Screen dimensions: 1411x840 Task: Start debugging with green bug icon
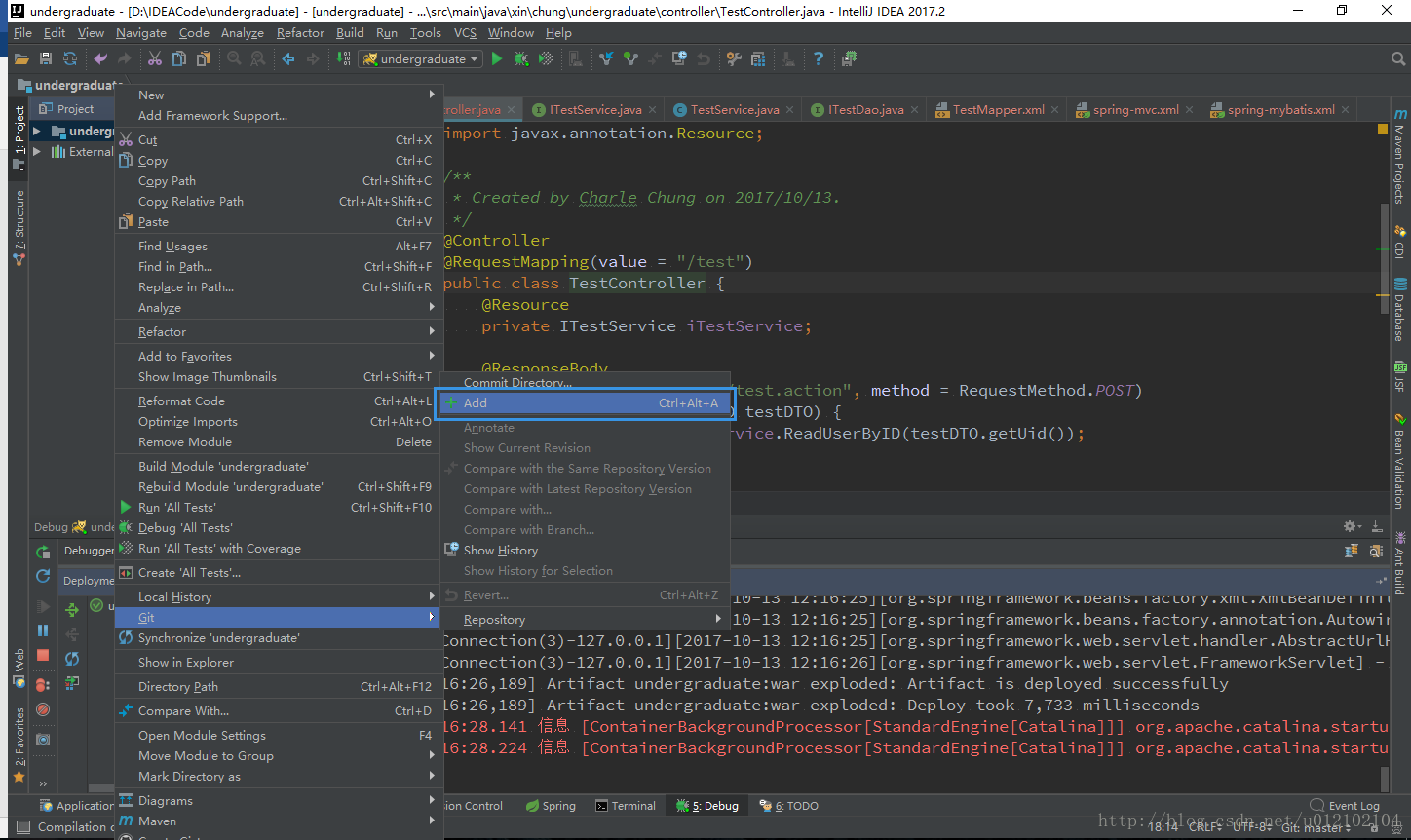click(x=521, y=59)
